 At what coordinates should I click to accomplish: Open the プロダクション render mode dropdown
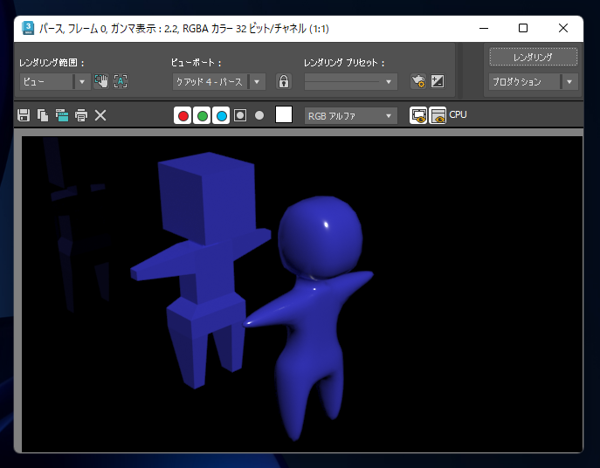[533, 82]
